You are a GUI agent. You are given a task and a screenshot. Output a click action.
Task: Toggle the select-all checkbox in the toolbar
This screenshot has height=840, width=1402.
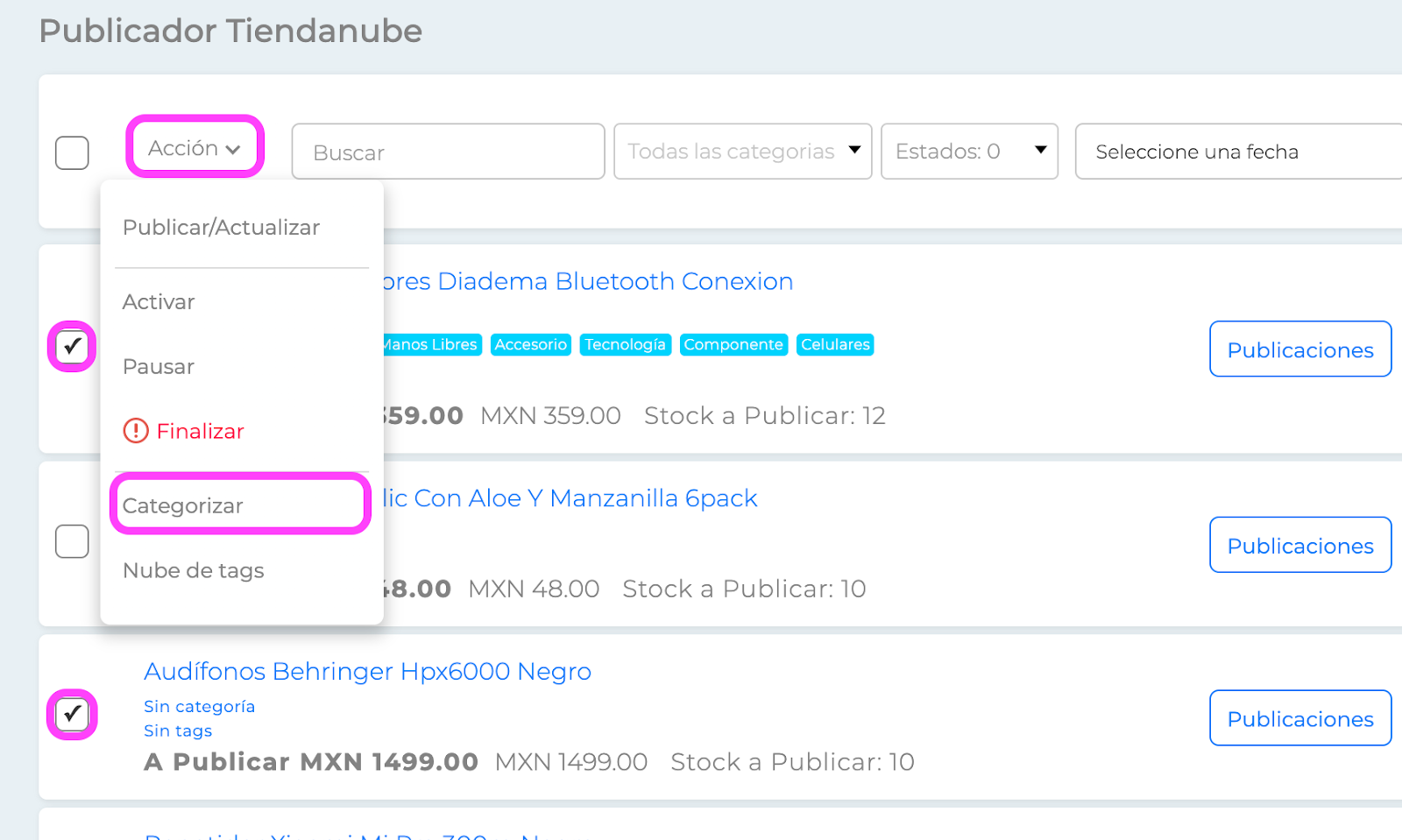(72, 152)
